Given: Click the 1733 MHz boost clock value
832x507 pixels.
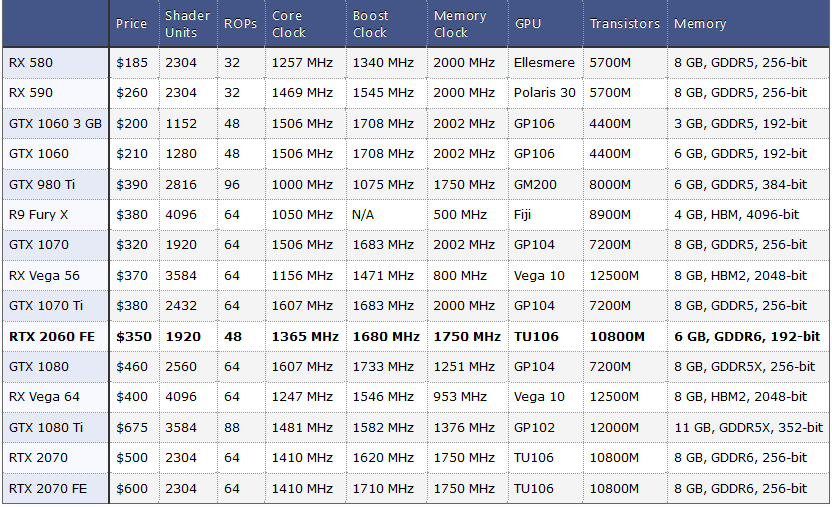Looking at the screenshot, I should (x=383, y=366).
